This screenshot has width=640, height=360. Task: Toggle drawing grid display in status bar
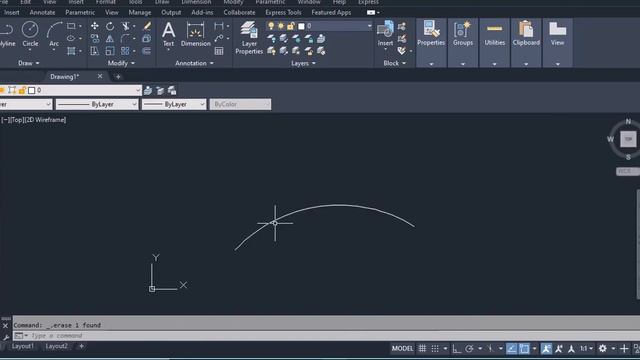(x=422, y=349)
